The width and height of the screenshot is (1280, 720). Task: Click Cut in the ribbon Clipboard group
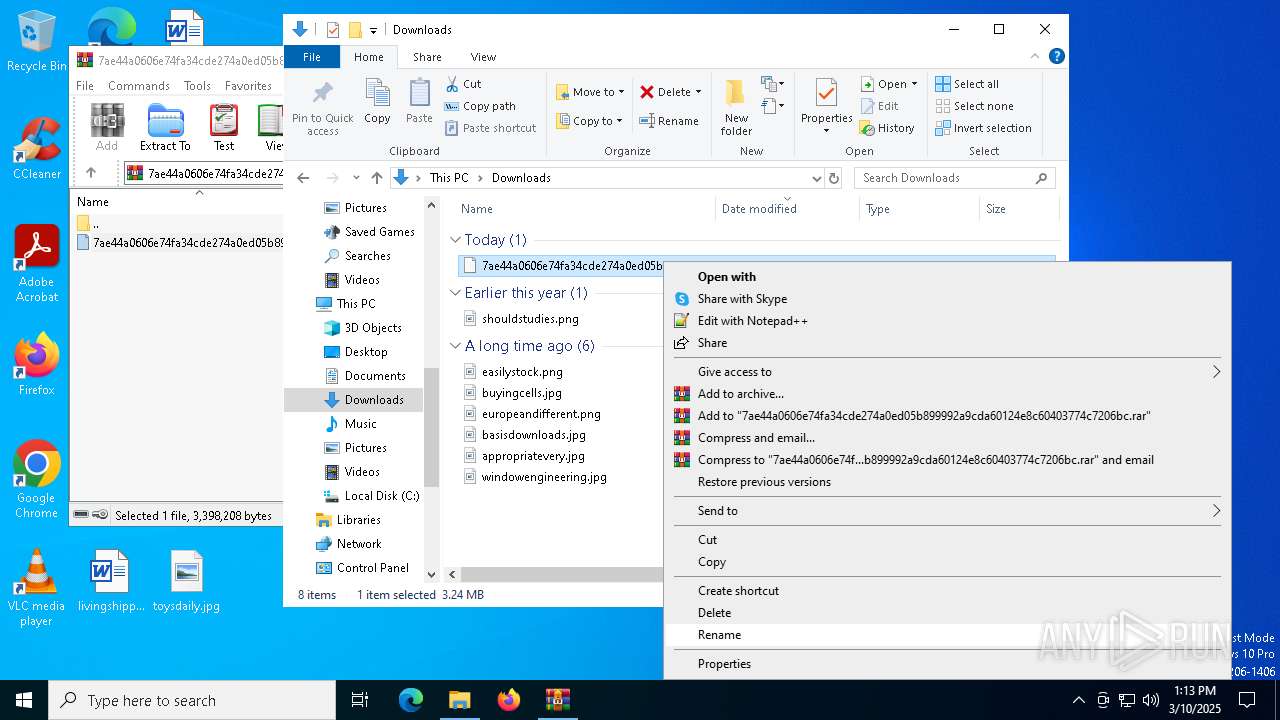point(463,84)
